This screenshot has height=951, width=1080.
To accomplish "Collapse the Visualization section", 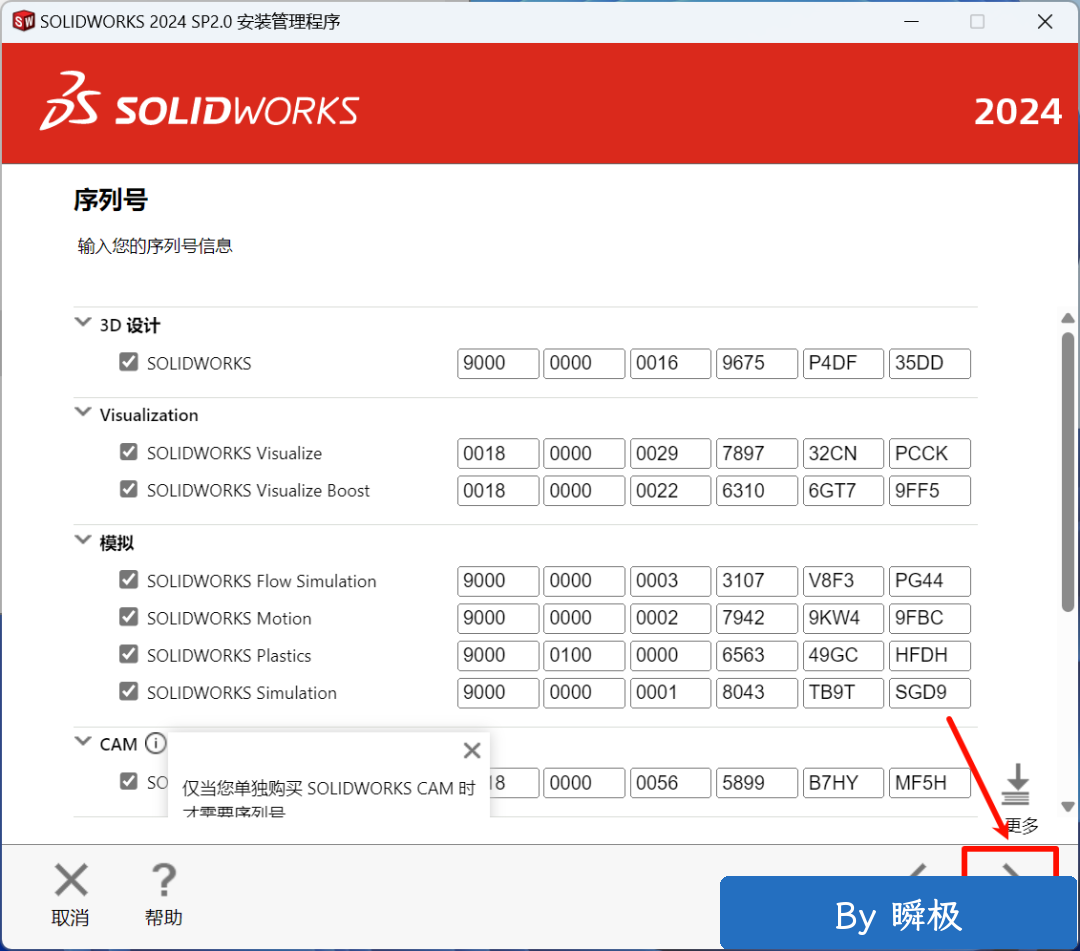I will pos(83,414).
